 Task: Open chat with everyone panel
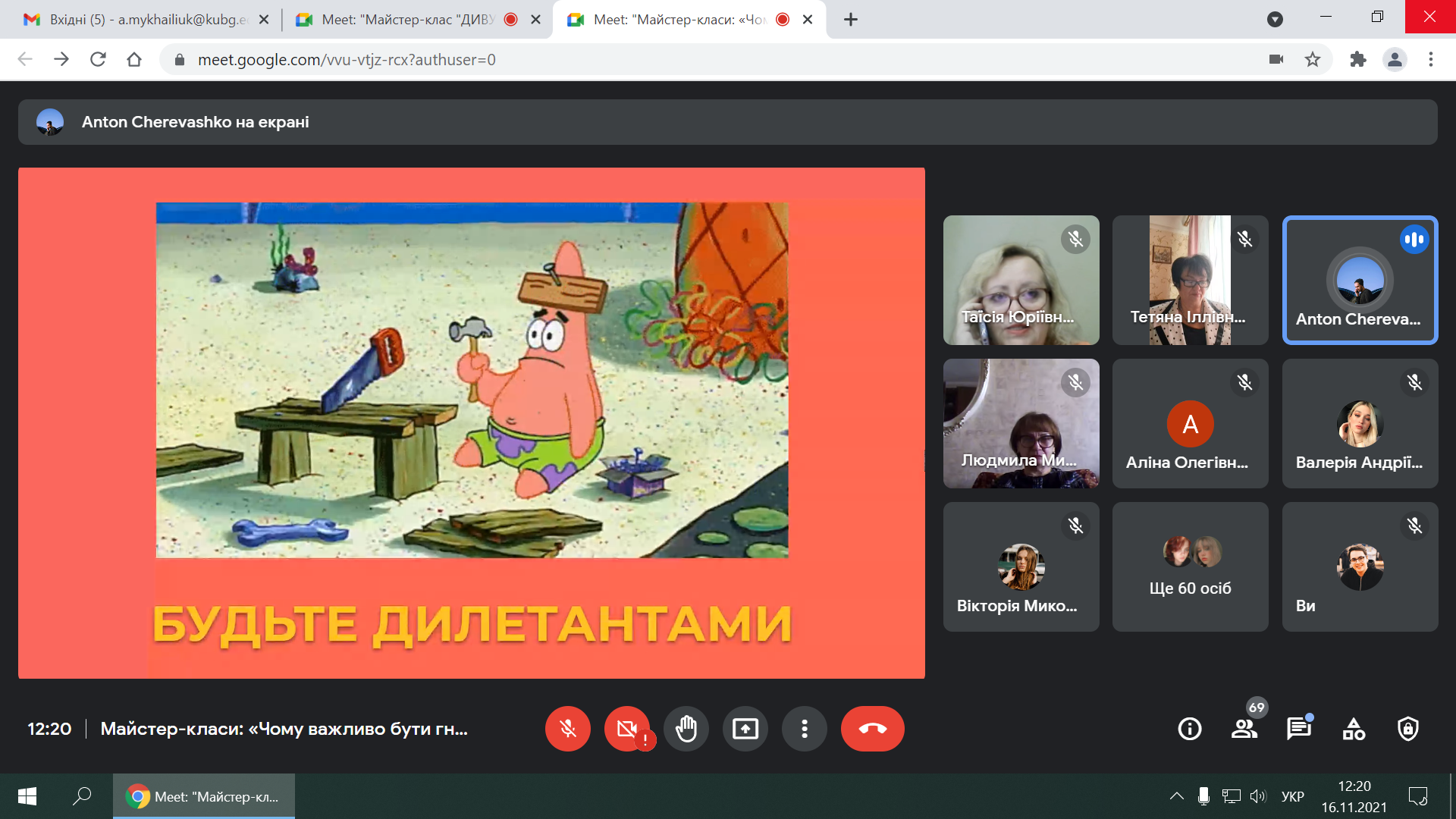pyautogui.click(x=1298, y=729)
